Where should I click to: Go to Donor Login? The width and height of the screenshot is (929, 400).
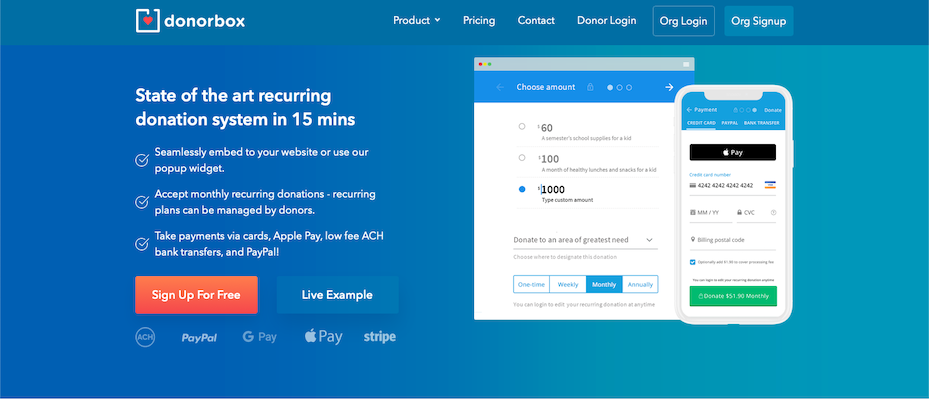coord(607,20)
